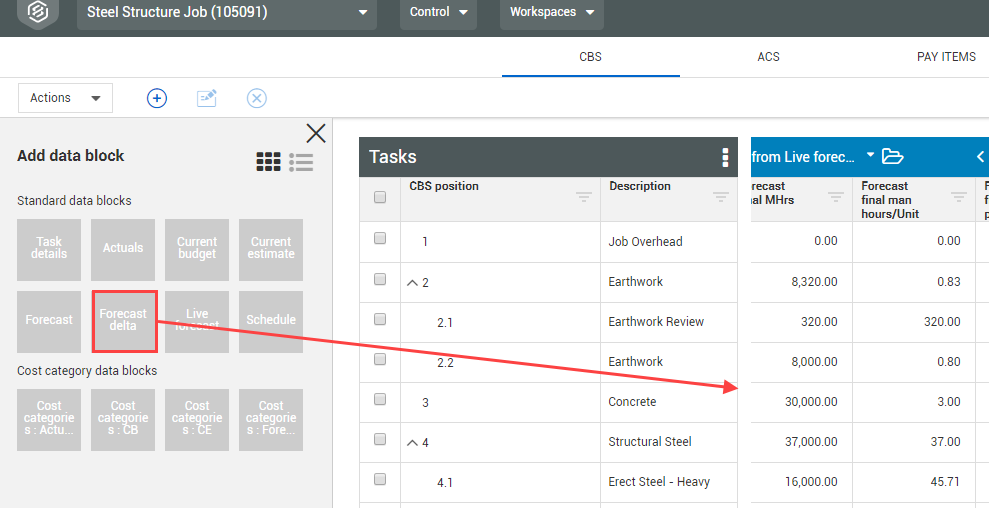989x508 pixels.
Task: Open the Workspaces menu
Action: click(551, 13)
